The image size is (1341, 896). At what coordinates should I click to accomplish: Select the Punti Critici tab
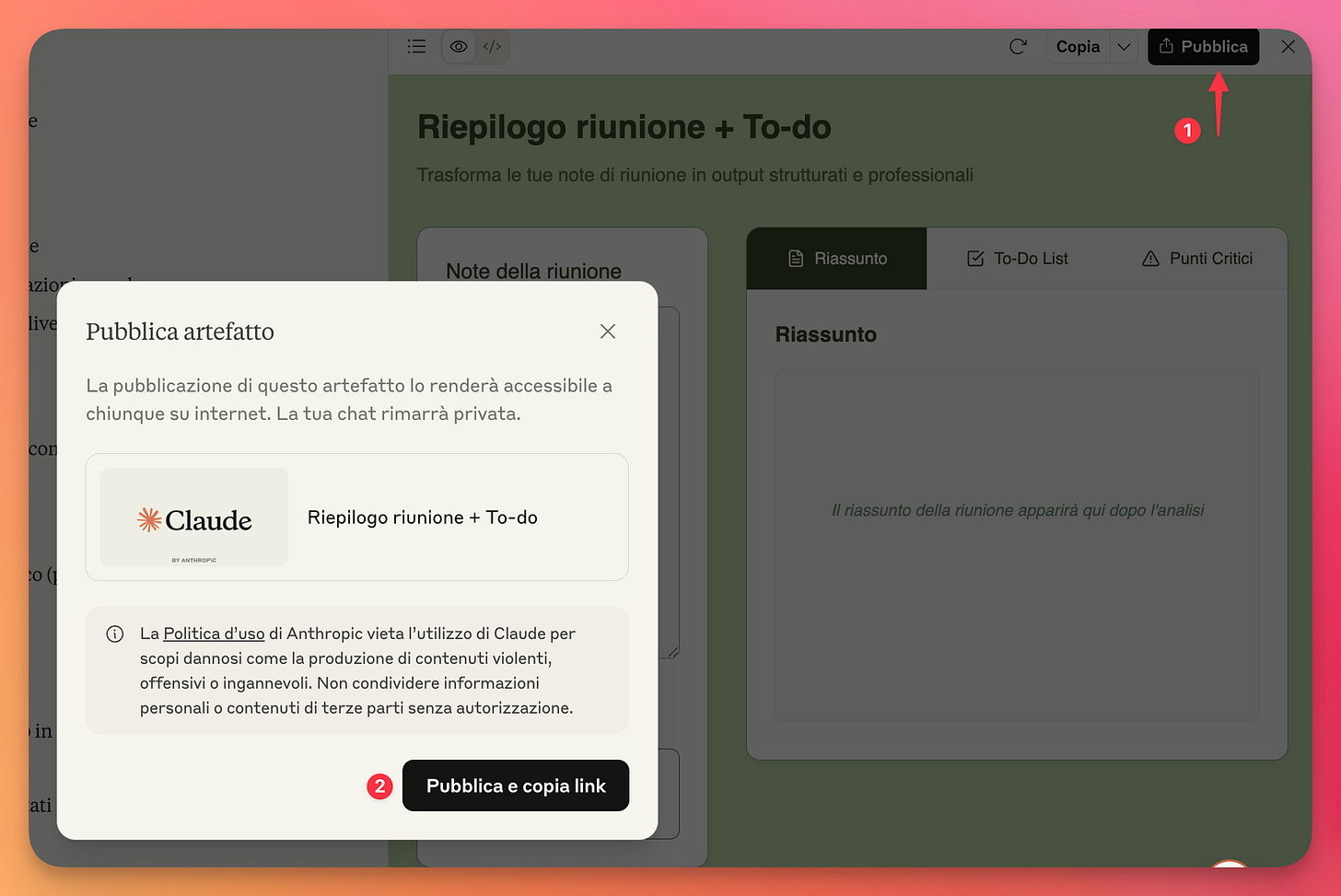tap(1196, 259)
